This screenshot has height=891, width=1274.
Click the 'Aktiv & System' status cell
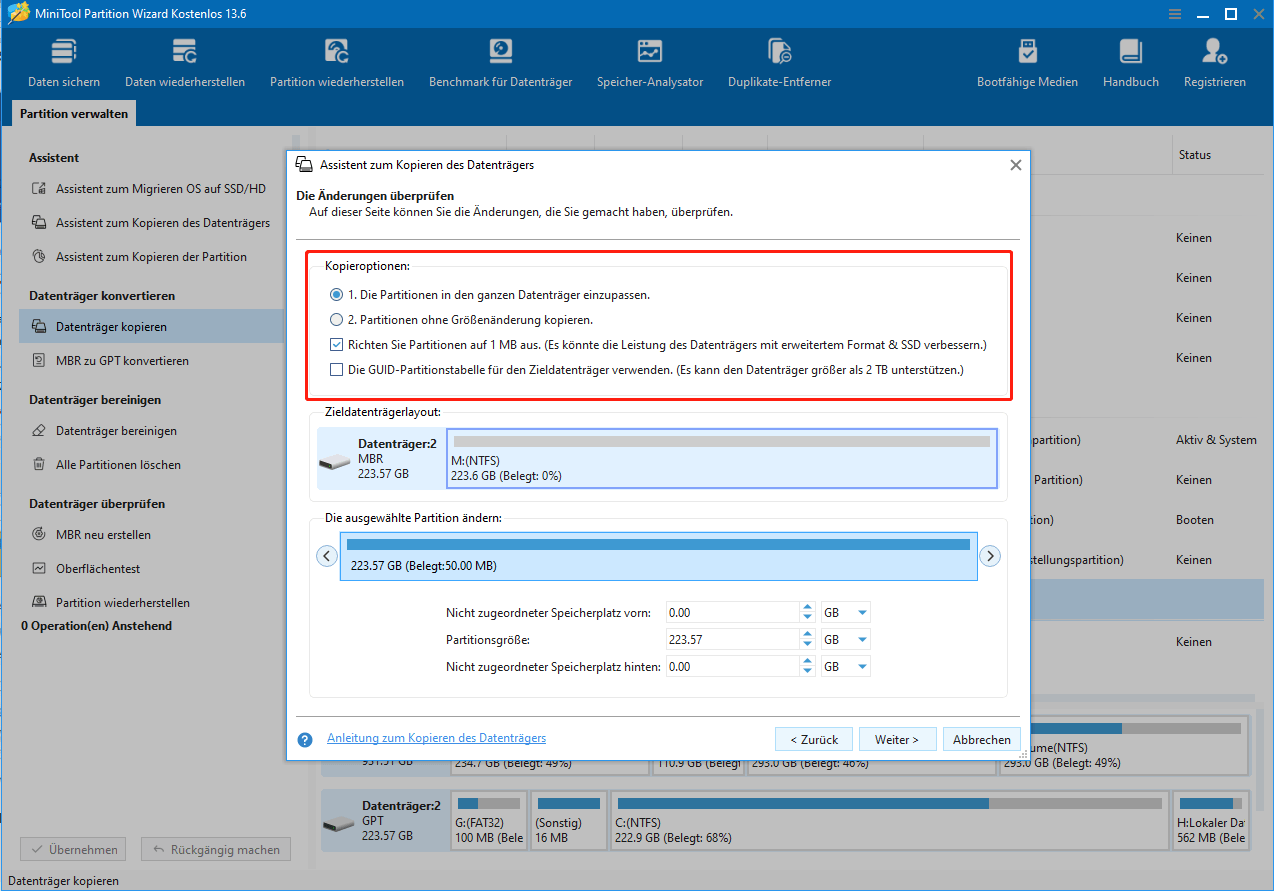pos(1216,440)
